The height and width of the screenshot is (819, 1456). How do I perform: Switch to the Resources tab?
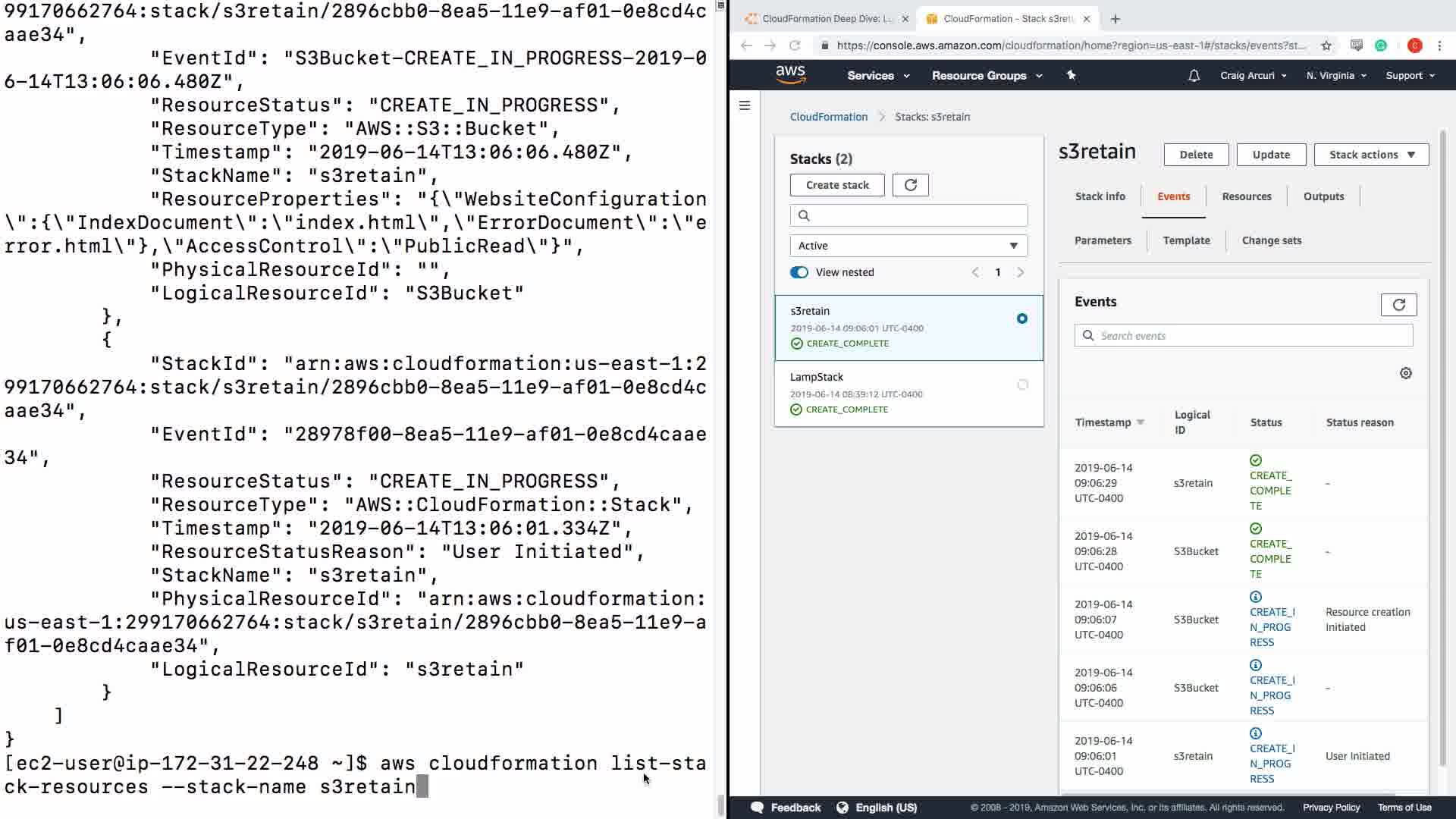coord(1246,196)
